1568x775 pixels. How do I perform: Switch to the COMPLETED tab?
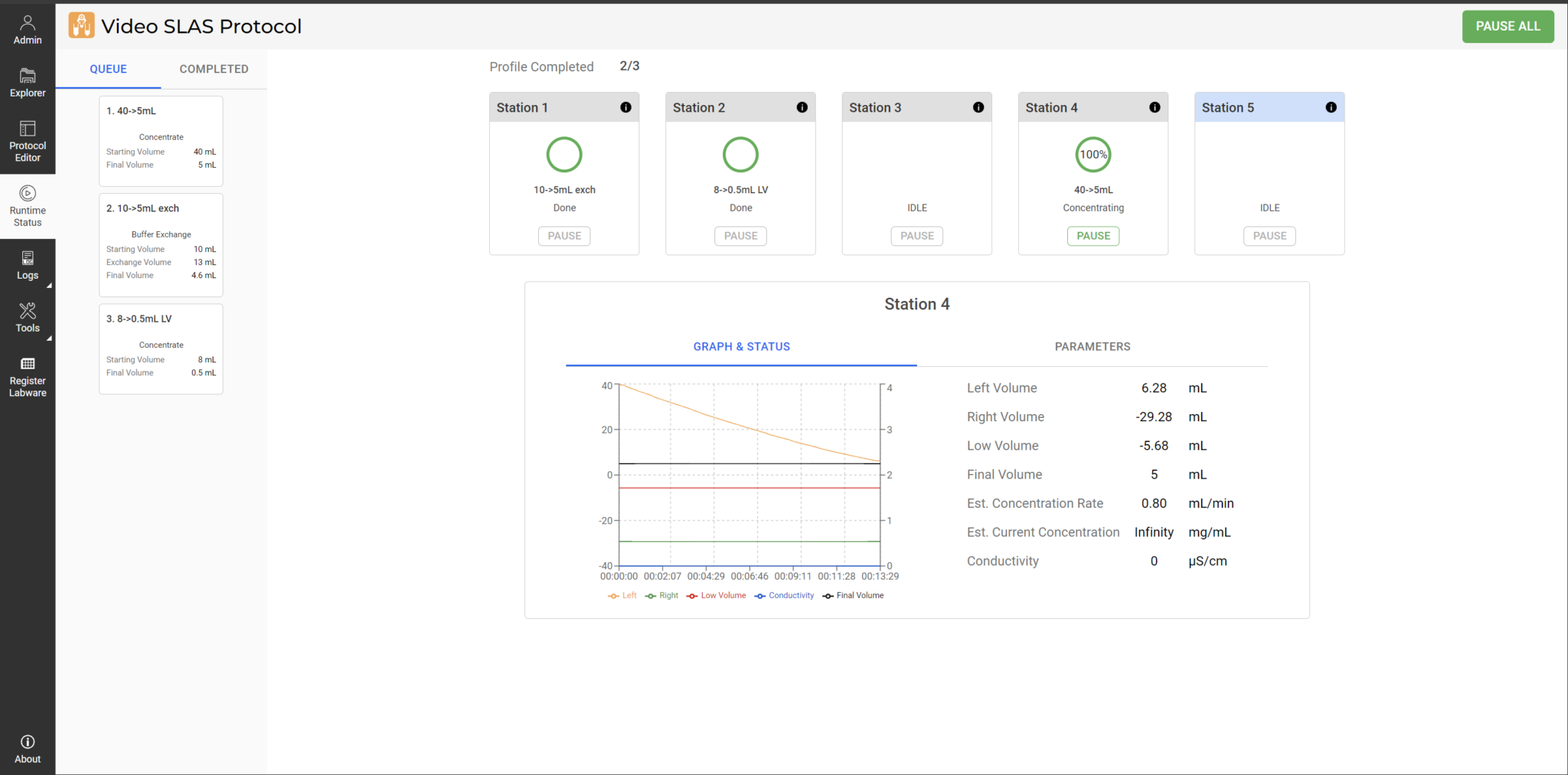[214, 68]
